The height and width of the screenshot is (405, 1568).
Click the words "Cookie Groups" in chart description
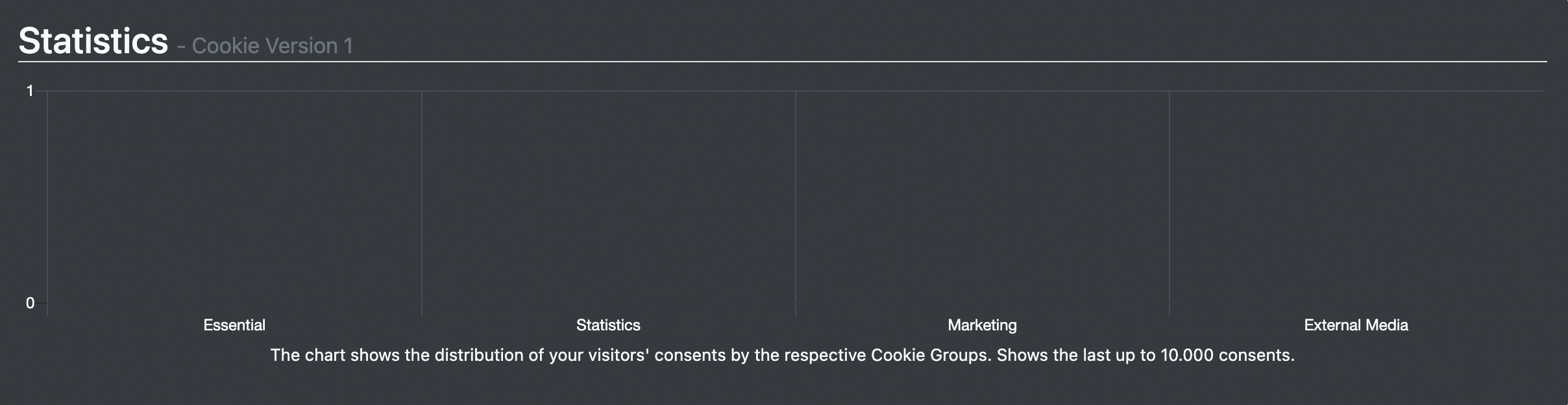tap(929, 356)
